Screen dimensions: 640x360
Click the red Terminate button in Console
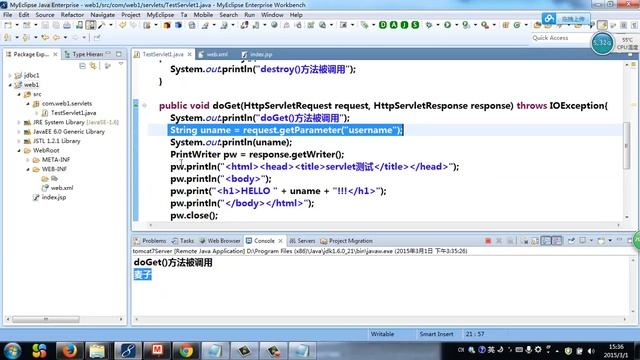click(488, 241)
